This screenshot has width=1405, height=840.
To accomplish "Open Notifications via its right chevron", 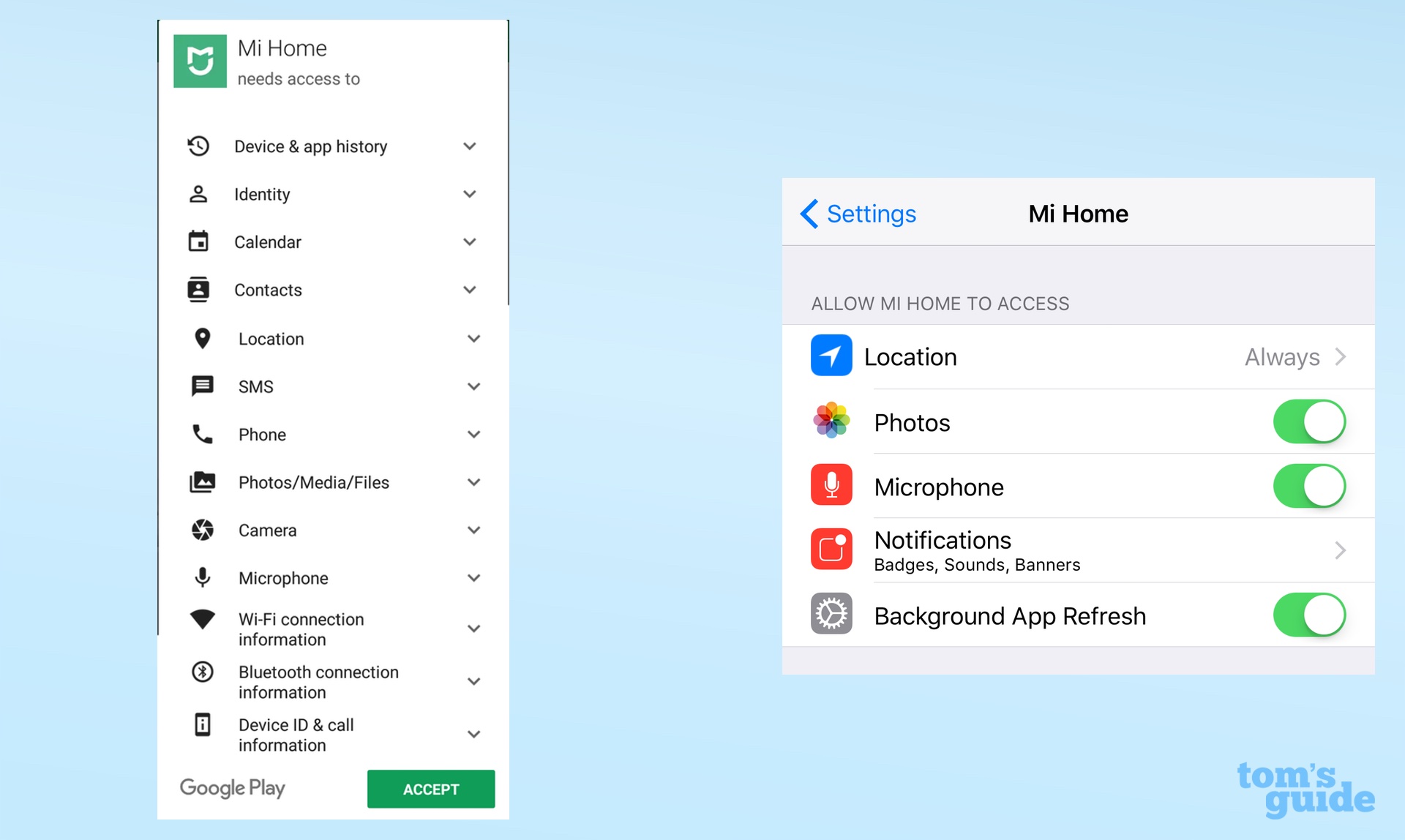I will coord(1340,550).
